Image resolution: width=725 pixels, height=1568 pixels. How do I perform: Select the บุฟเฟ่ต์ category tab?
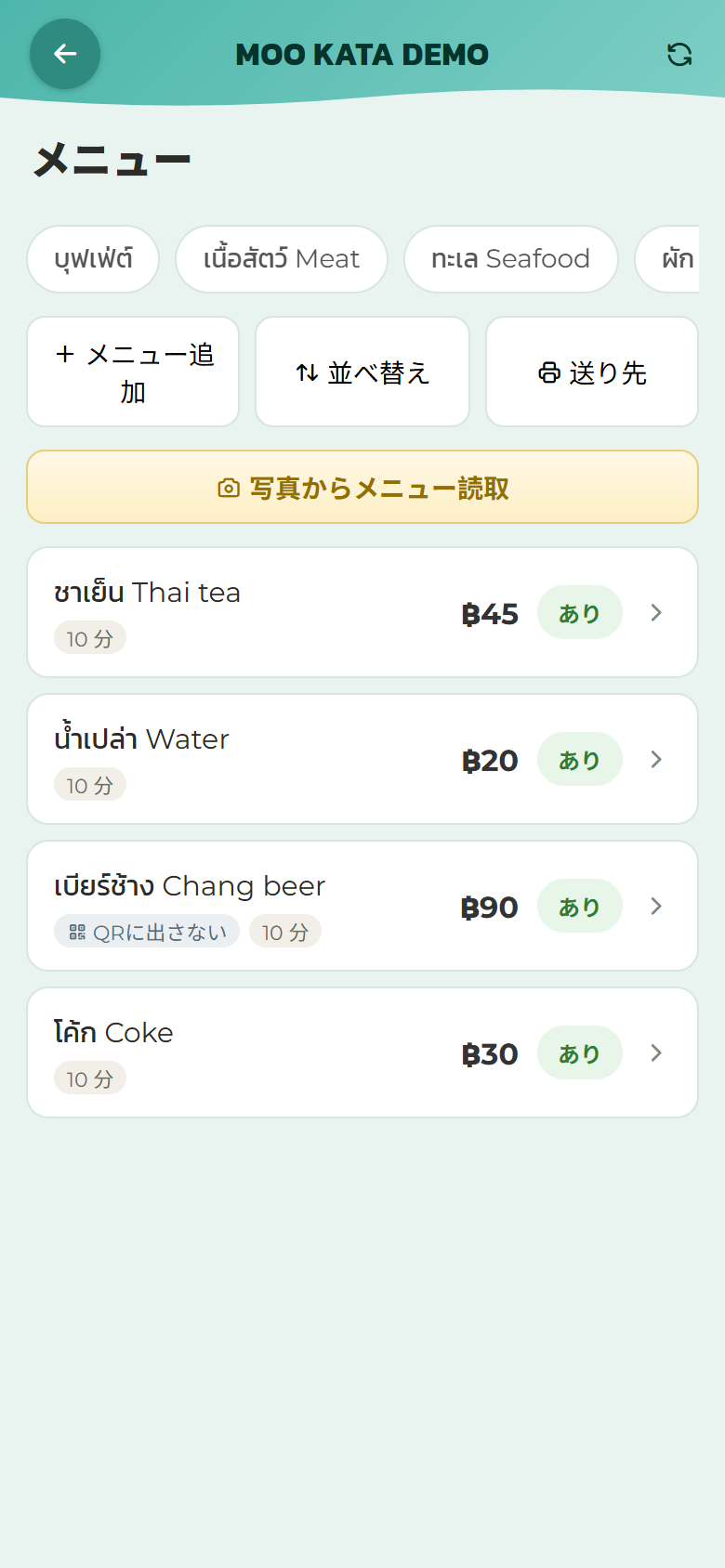click(93, 259)
